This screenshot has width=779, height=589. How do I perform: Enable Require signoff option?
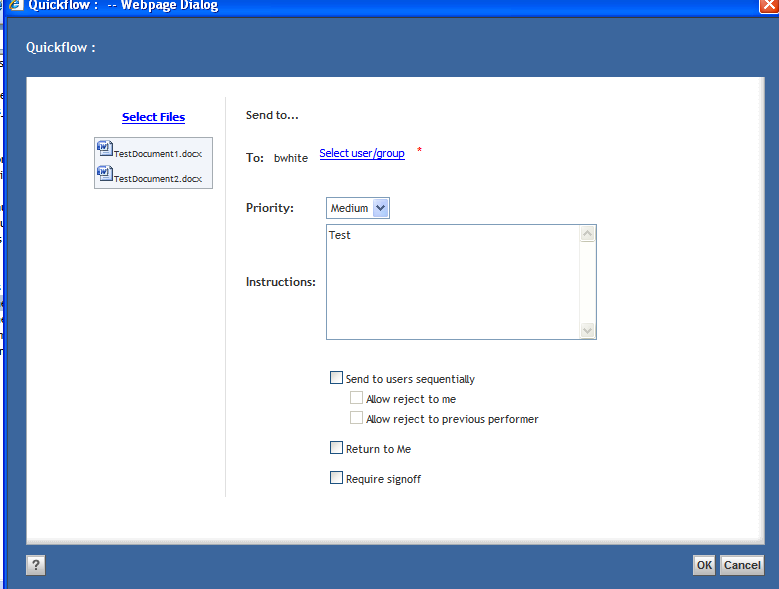(x=336, y=478)
